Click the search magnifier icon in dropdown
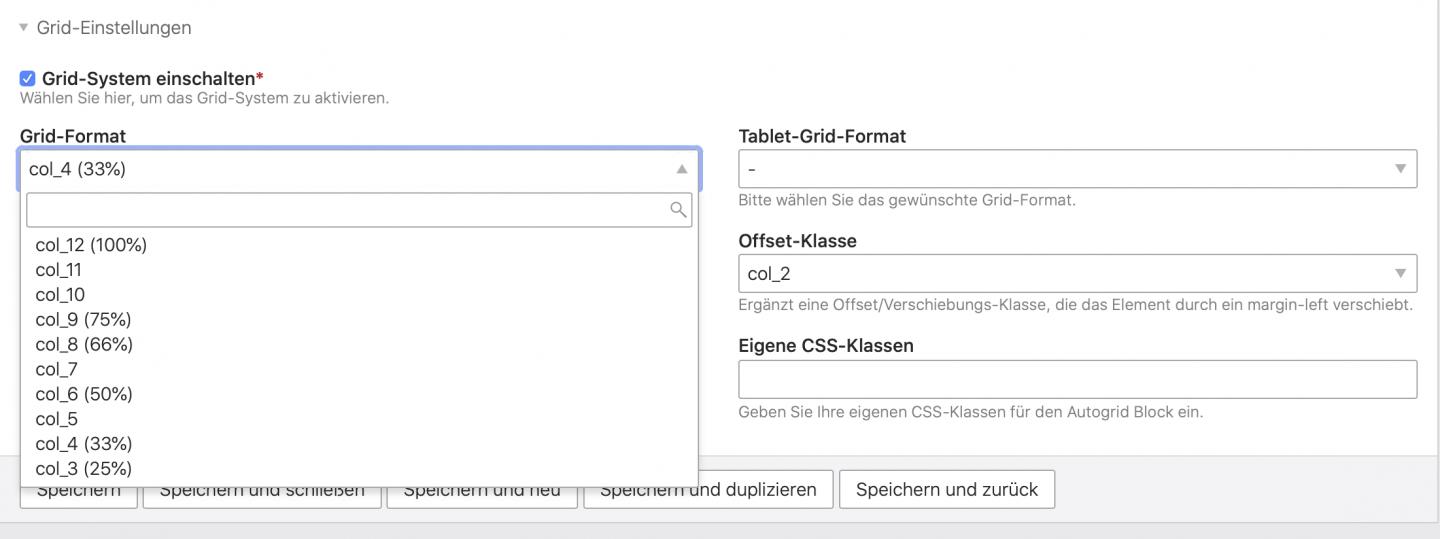Viewport: 1440px width, 539px height. 678,209
